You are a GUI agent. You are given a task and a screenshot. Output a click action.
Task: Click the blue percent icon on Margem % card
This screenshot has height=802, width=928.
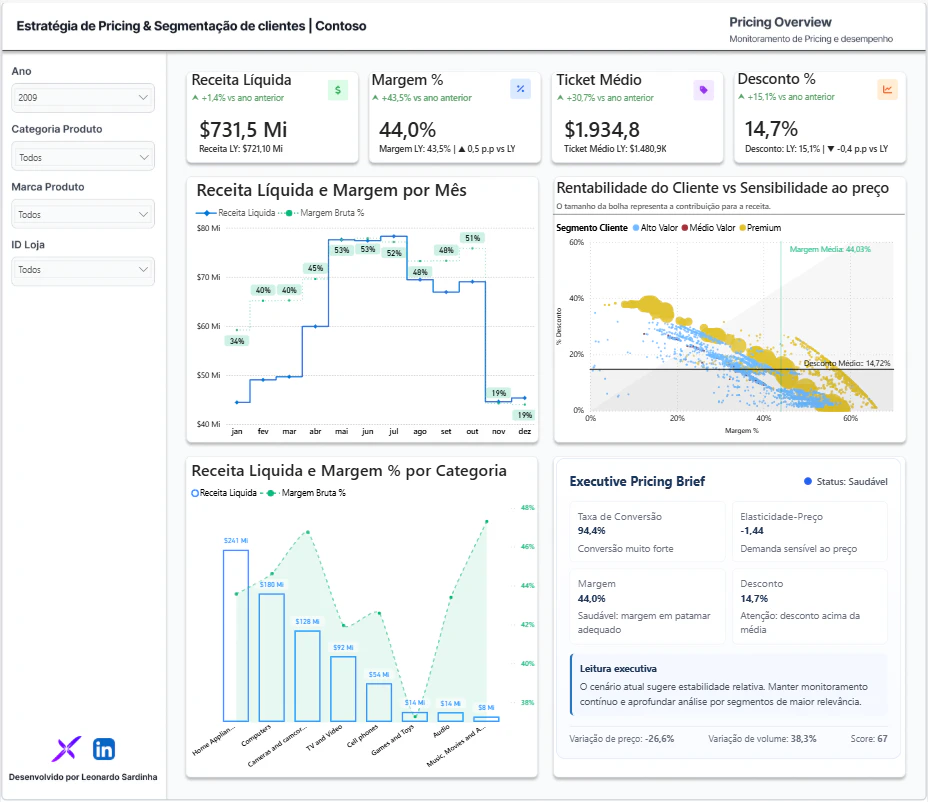pos(520,89)
